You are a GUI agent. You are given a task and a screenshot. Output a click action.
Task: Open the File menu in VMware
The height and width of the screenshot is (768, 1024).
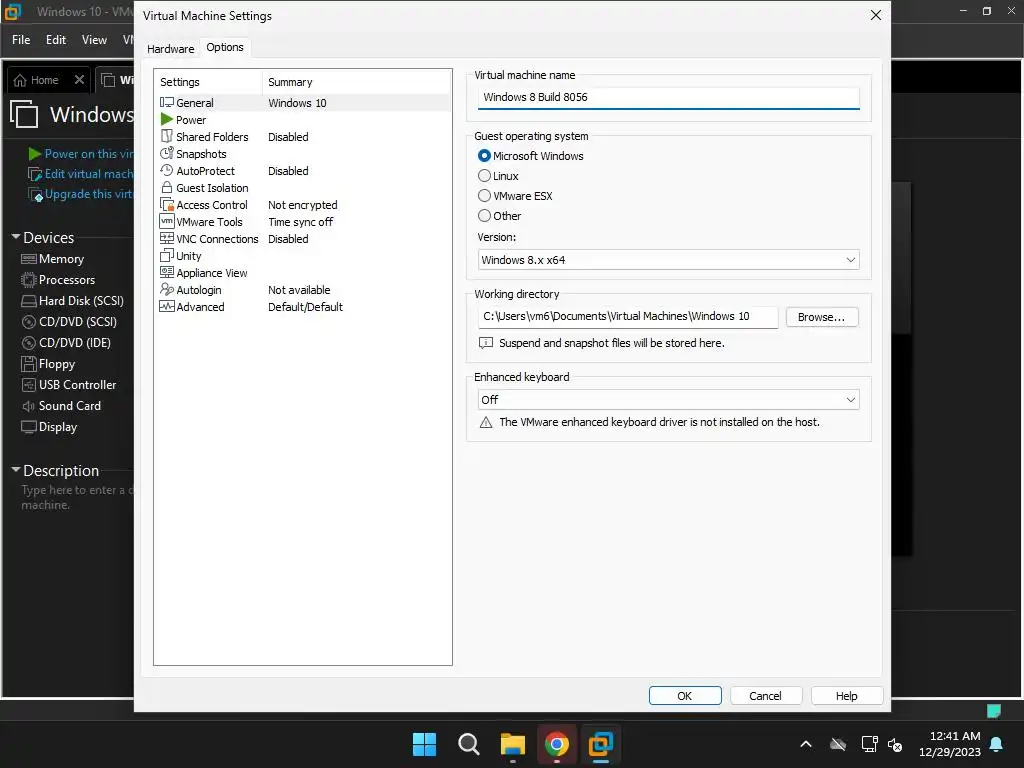click(x=21, y=40)
